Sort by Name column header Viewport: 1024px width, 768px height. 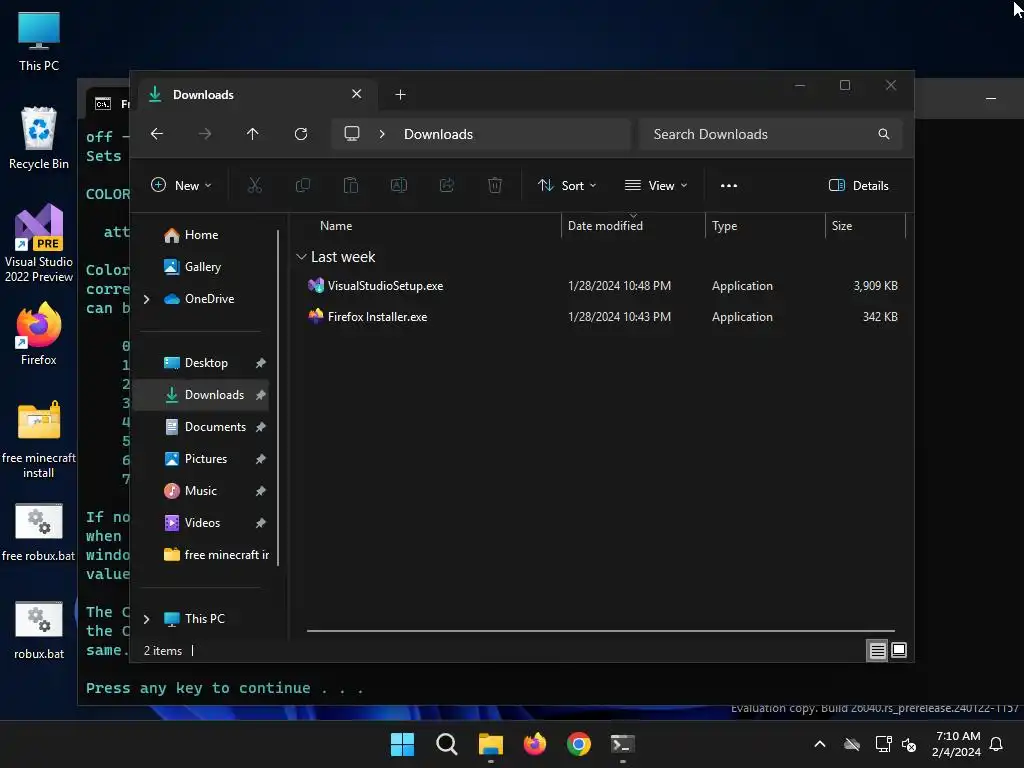point(336,226)
